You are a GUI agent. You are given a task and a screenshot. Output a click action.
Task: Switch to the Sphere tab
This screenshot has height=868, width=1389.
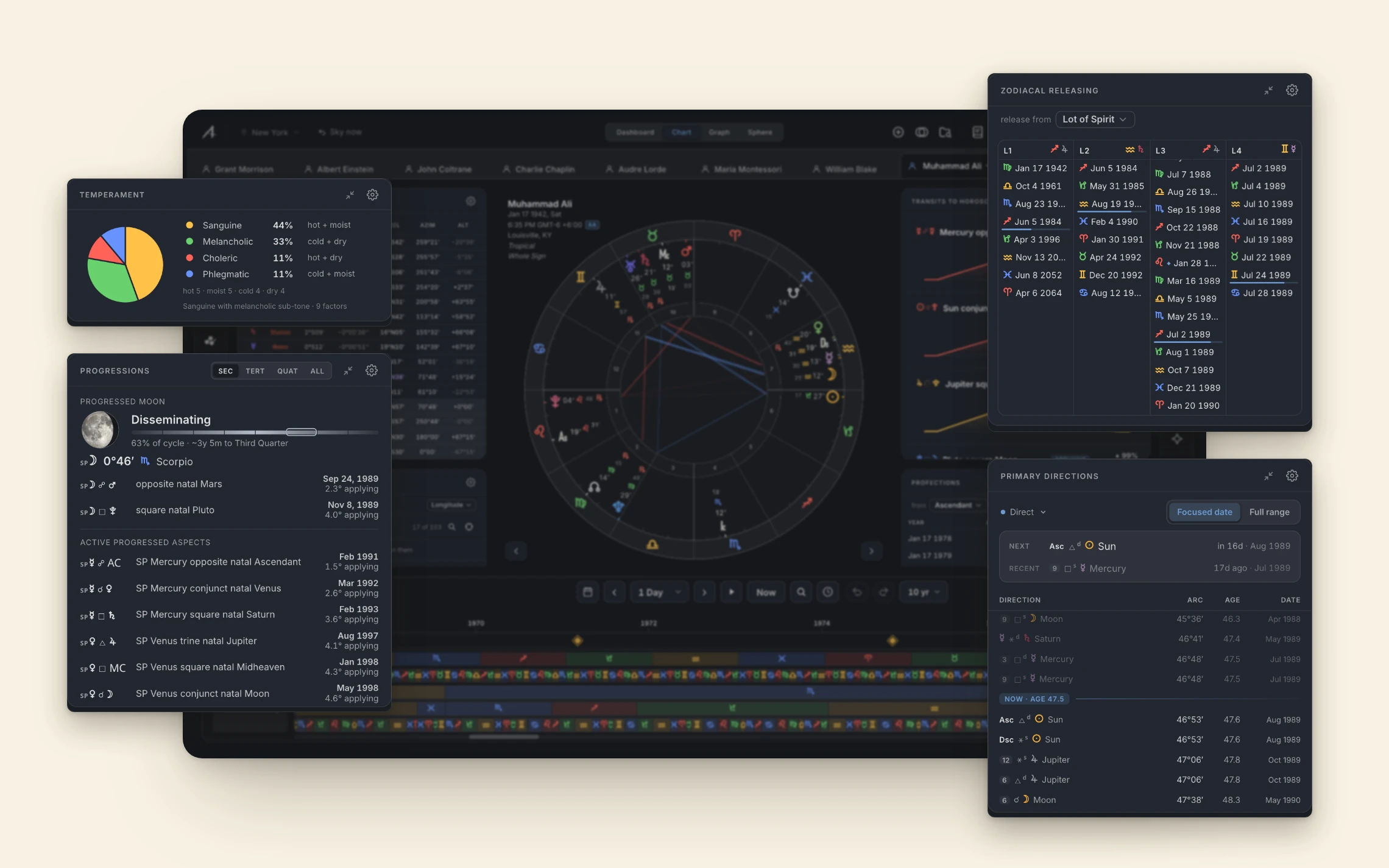(760, 132)
